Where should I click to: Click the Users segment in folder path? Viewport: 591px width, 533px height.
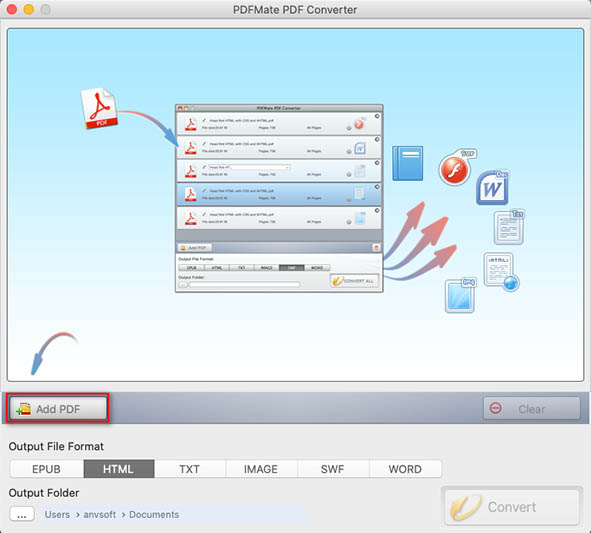pos(57,515)
